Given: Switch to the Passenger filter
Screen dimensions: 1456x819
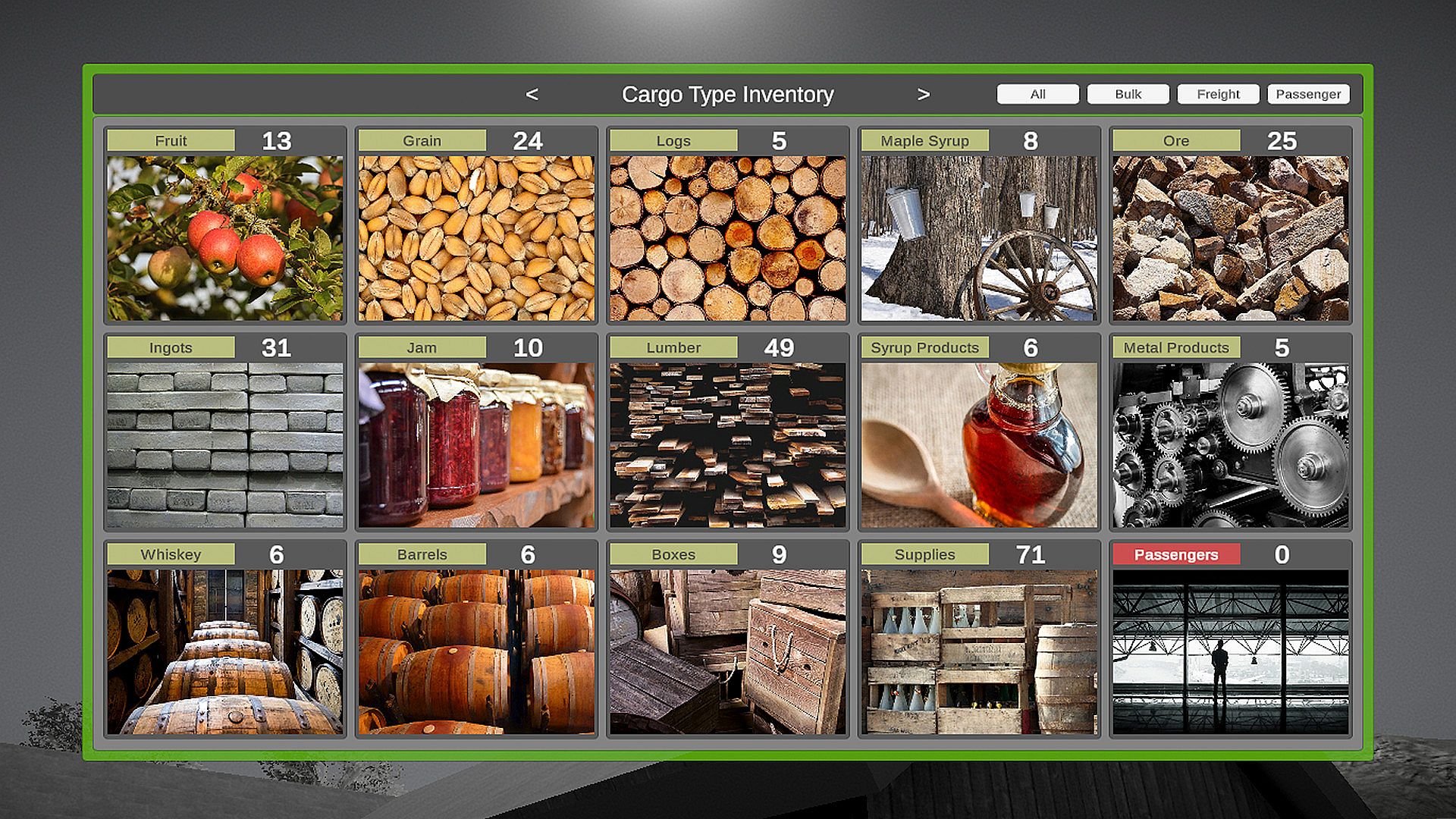Looking at the screenshot, I should 1308,94.
